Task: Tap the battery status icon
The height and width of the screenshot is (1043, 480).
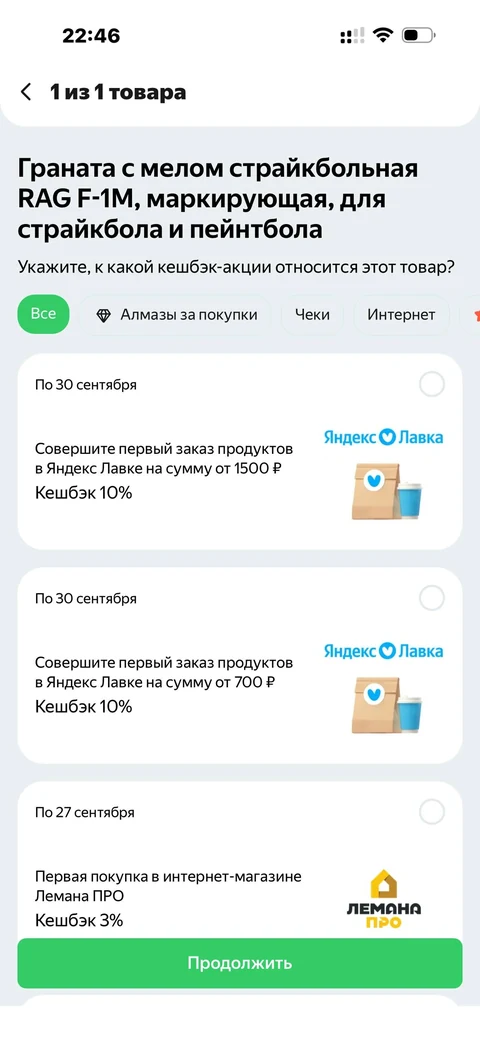Action: (418, 35)
